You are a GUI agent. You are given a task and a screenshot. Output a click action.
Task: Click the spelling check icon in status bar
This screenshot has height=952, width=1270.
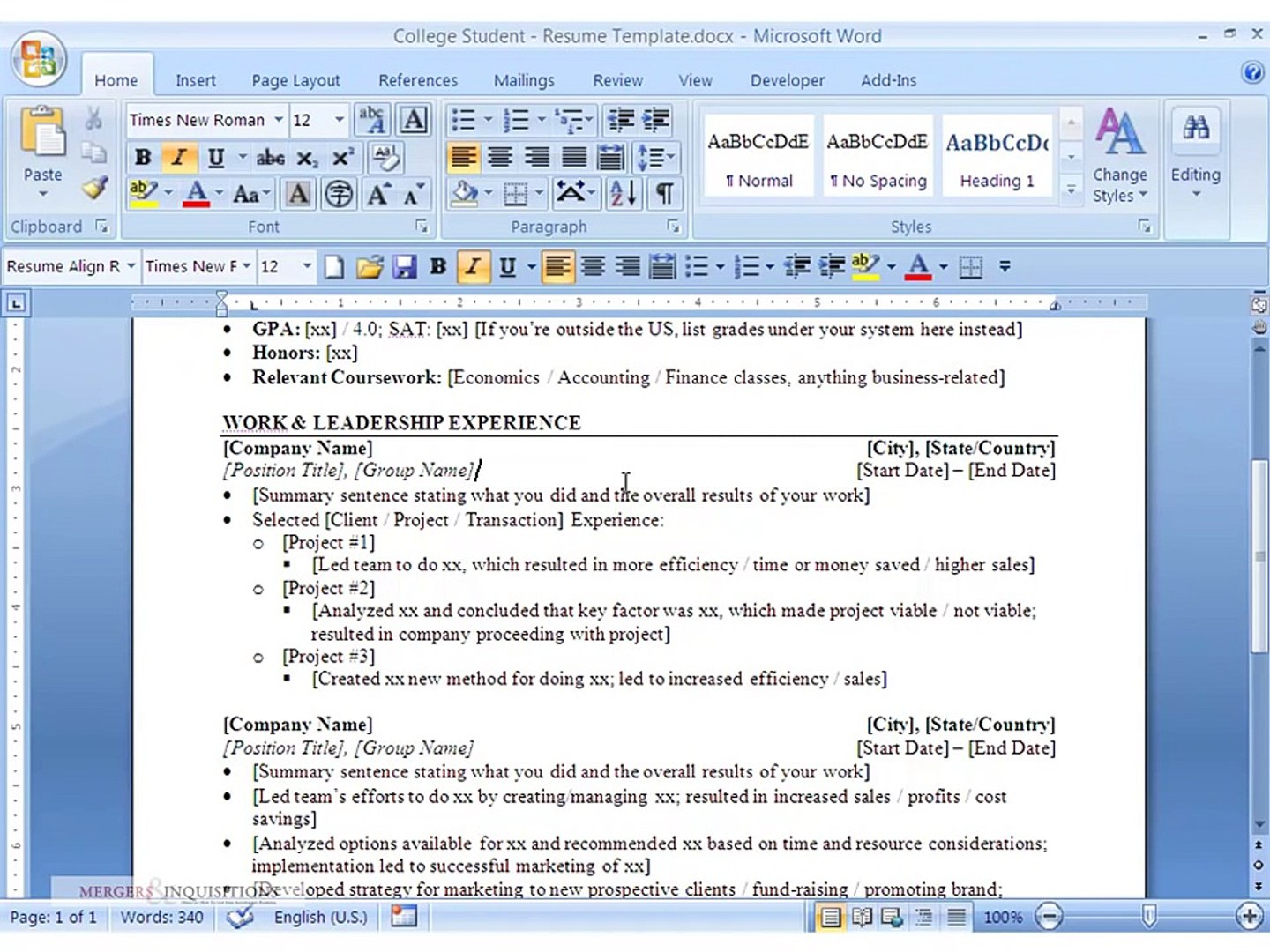click(240, 917)
